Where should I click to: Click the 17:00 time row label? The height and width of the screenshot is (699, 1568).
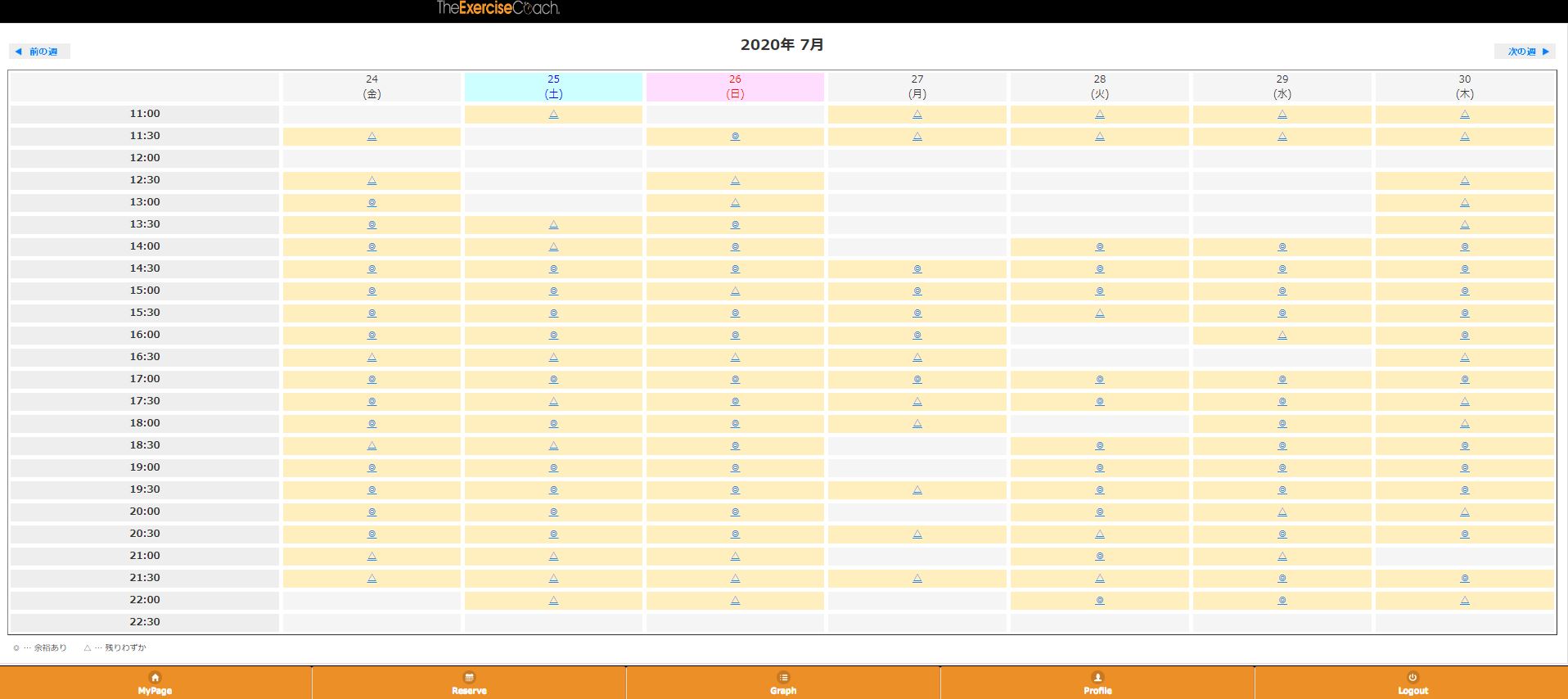click(145, 379)
